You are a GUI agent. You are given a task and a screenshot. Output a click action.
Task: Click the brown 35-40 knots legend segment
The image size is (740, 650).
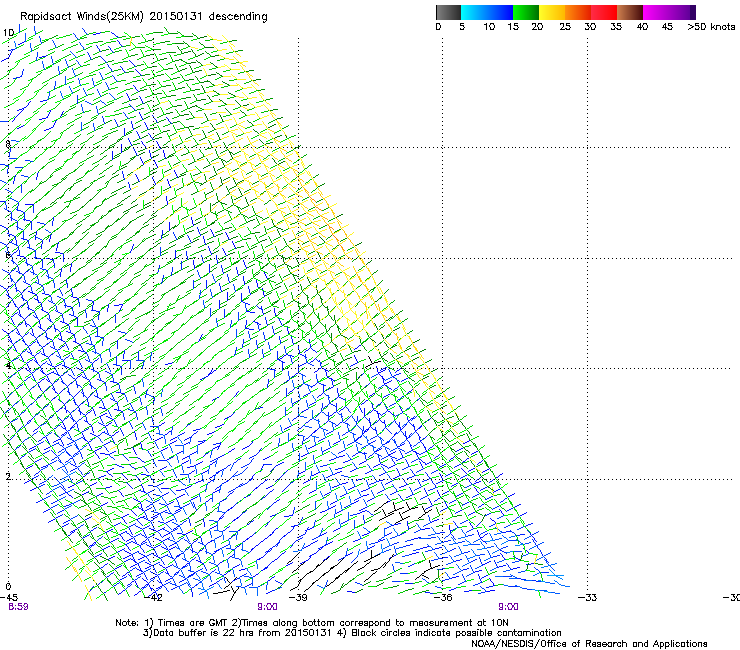point(630,12)
